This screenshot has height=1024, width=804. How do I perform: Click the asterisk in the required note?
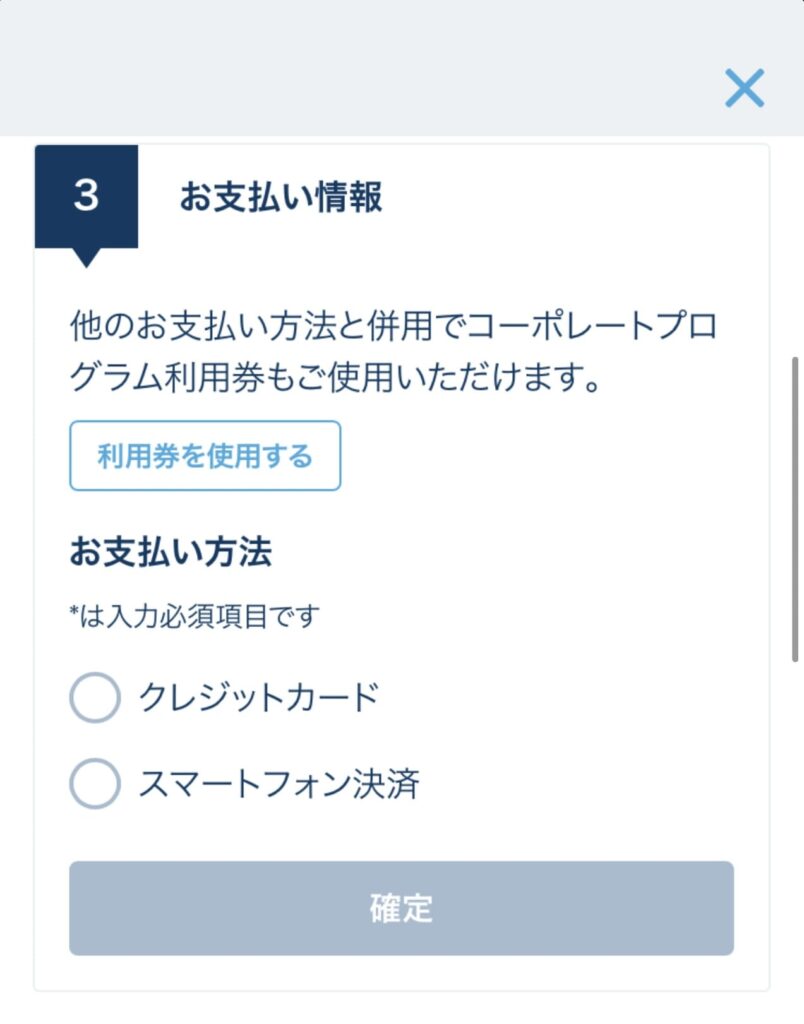tap(74, 614)
